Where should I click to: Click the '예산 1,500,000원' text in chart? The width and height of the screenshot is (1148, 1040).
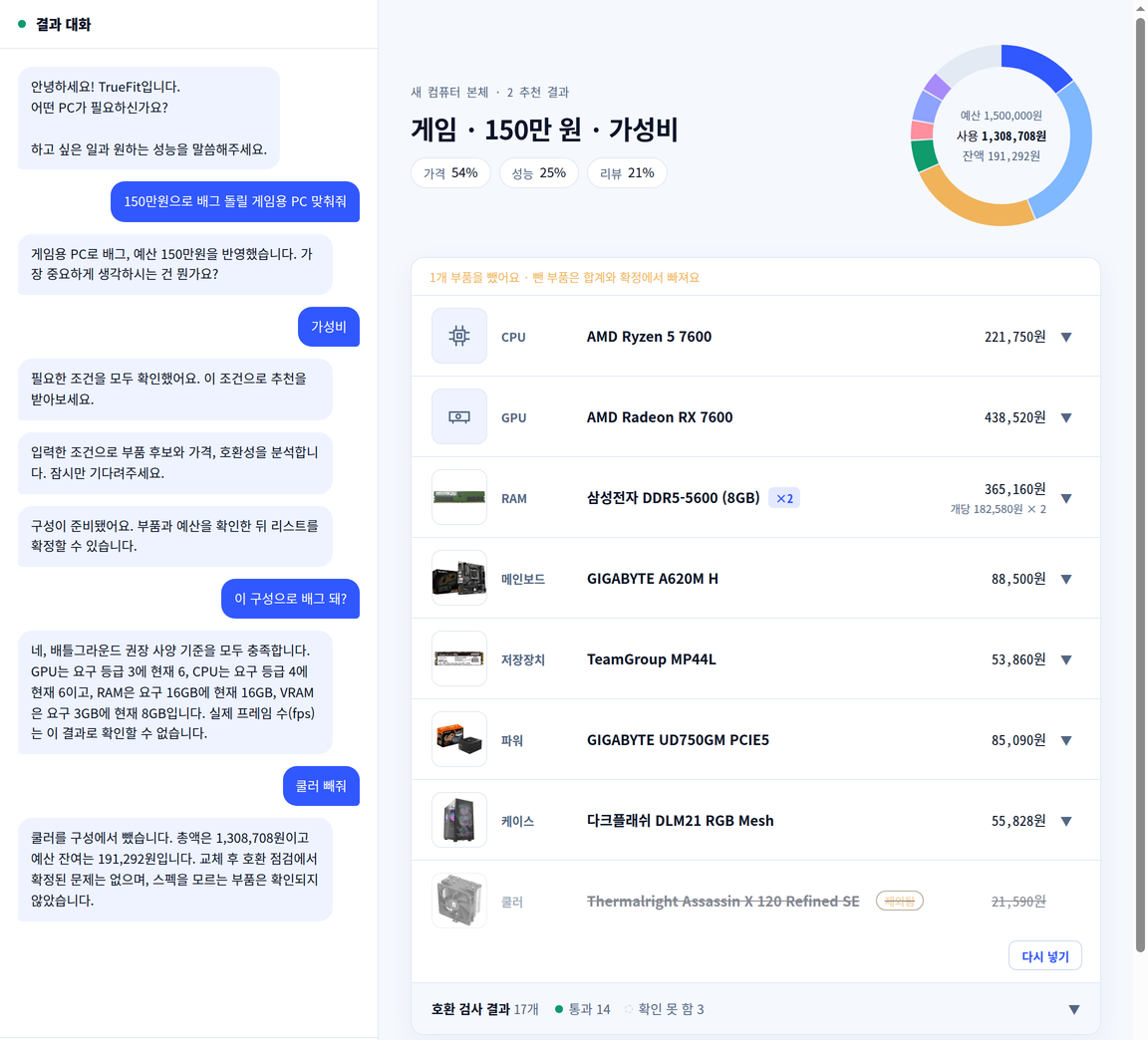1001,116
